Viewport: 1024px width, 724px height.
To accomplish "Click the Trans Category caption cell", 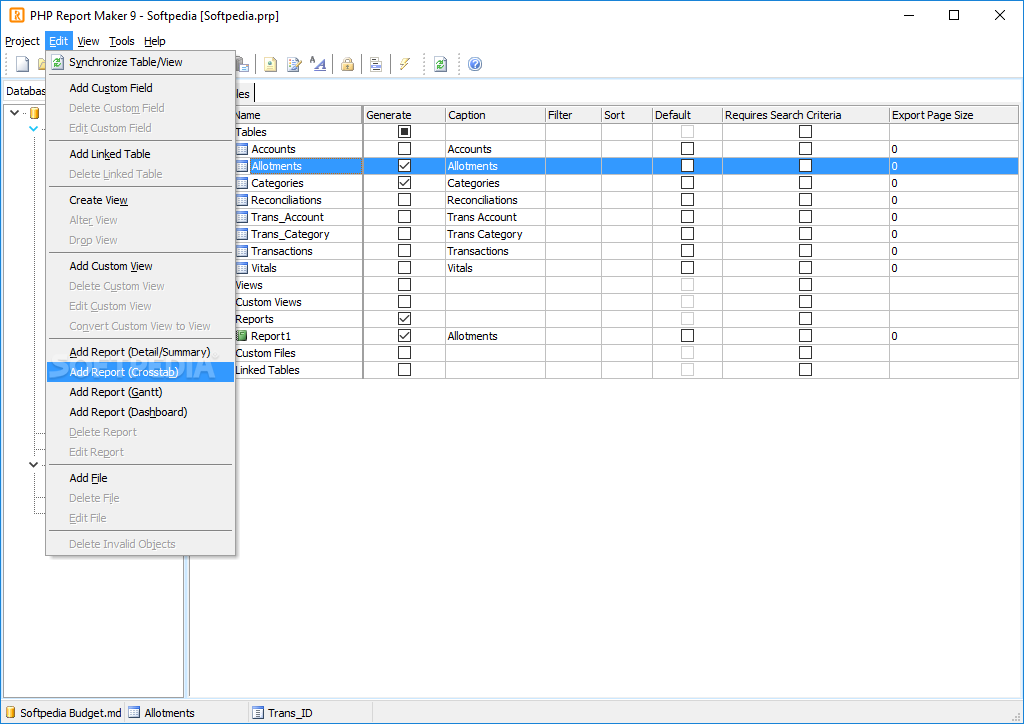I will pos(496,234).
